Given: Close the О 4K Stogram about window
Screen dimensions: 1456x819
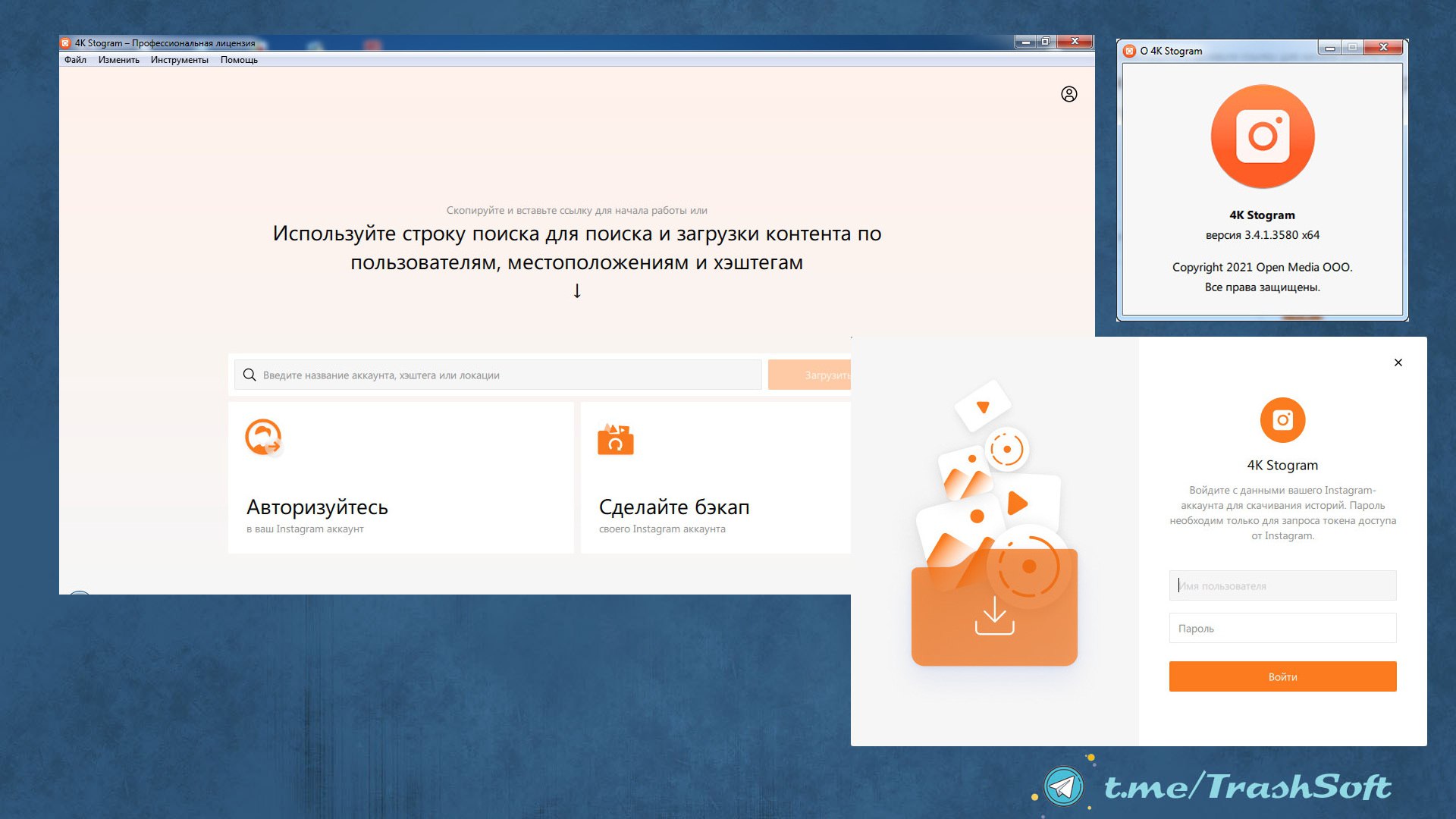Looking at the screenshot, I should [x=1383, y=48].
